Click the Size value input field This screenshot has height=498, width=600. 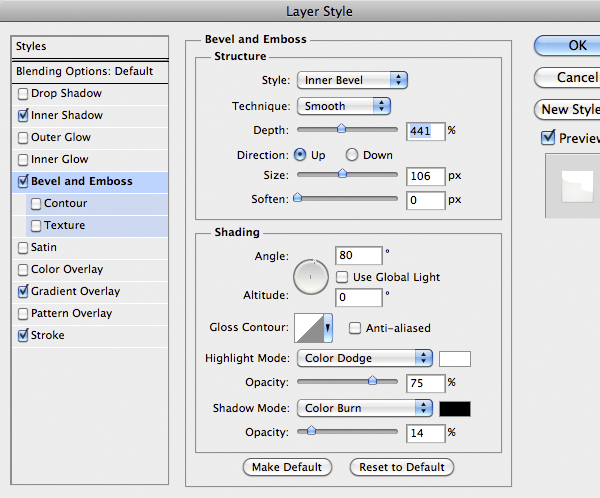pyautogui.click(x=425, y=176)
